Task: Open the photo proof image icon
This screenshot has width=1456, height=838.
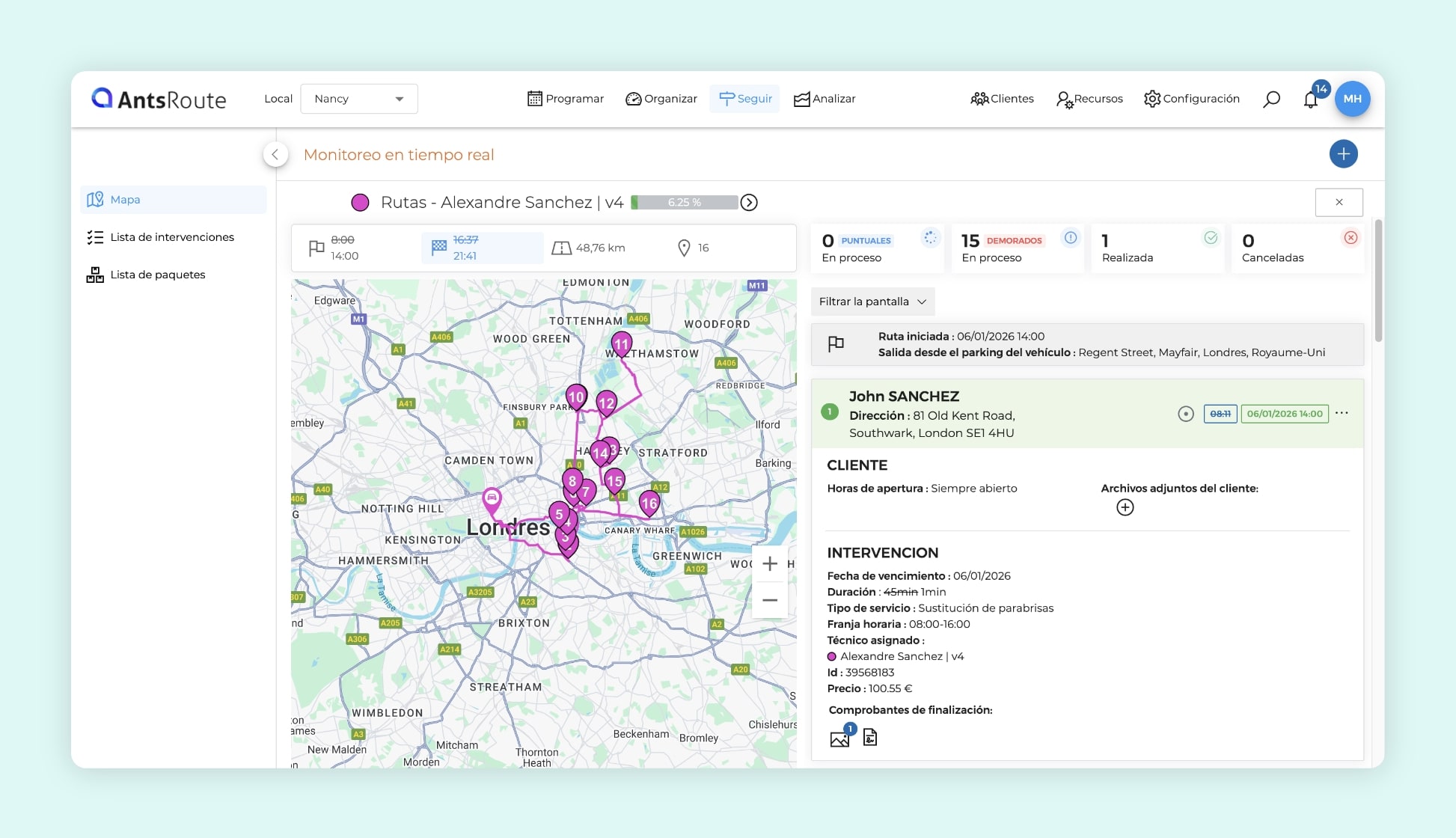Action: tap(839, 738)
